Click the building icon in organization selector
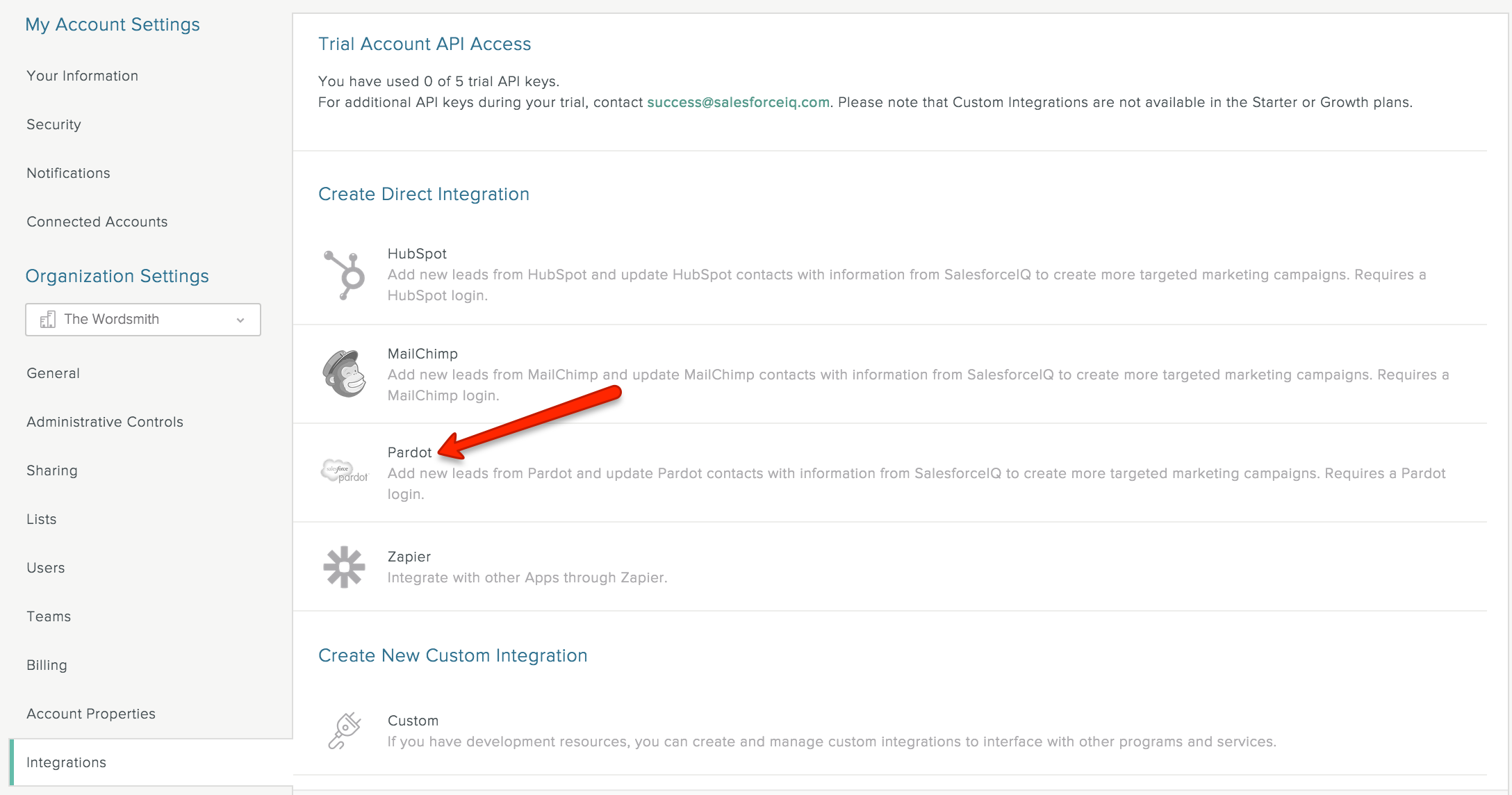 pos(47,320)
